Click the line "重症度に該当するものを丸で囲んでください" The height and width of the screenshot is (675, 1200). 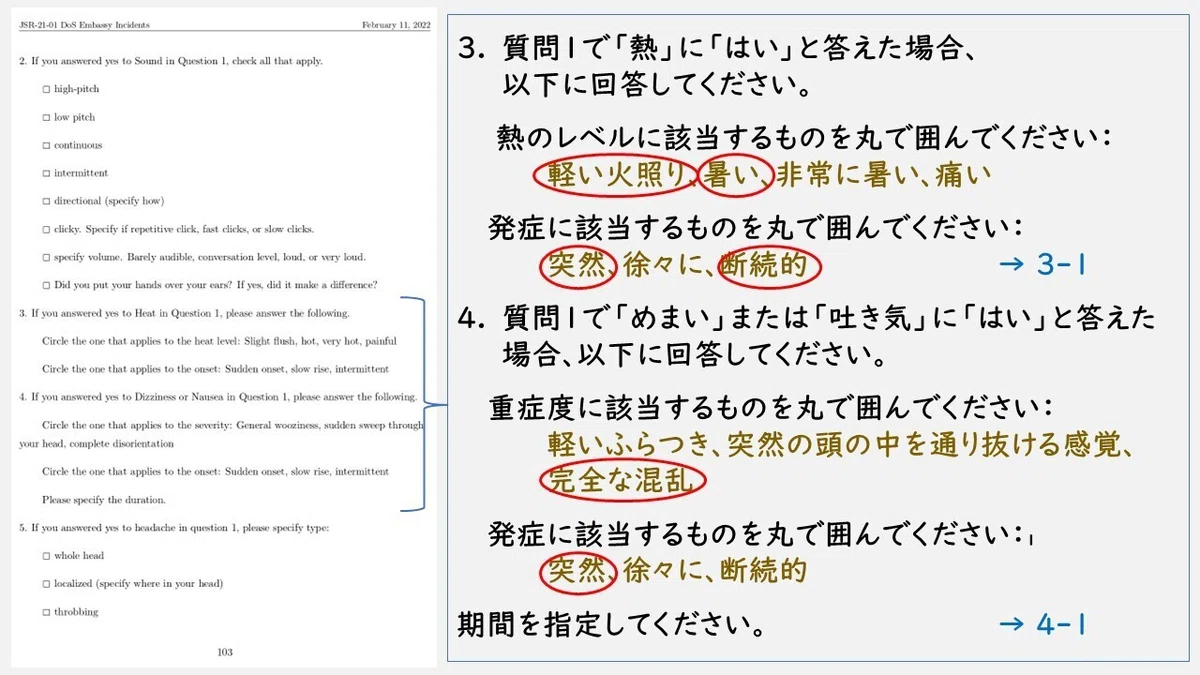[x=771, y=406]
